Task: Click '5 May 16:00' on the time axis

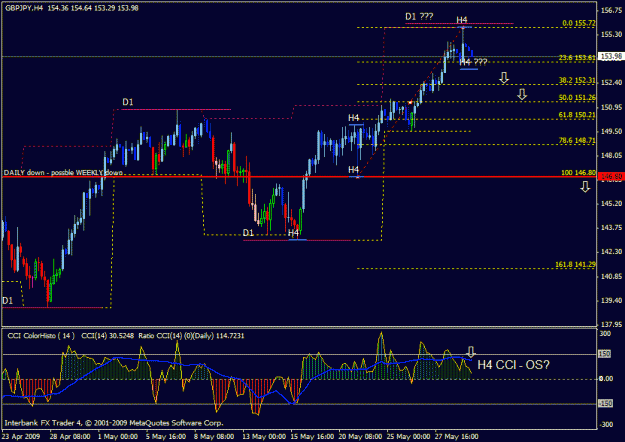Action: (166, 436)
